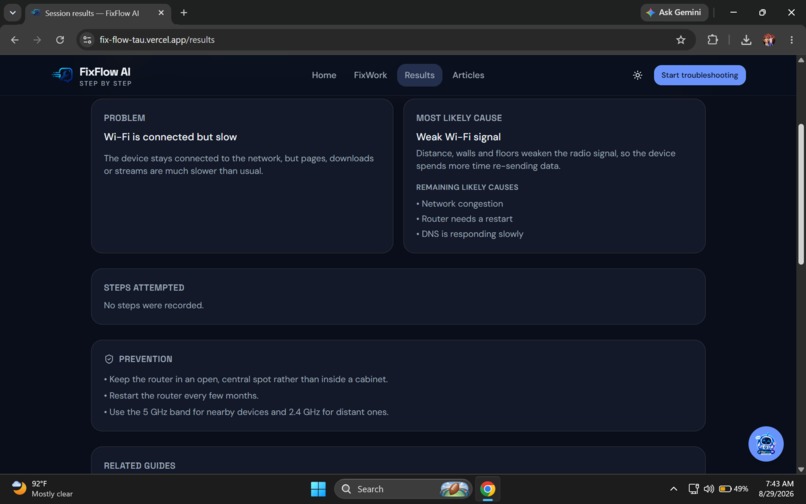The width and height of the screenshot is (806, 504).
Task: Click the scrollbar up arrow
Action: coord(801,60)
